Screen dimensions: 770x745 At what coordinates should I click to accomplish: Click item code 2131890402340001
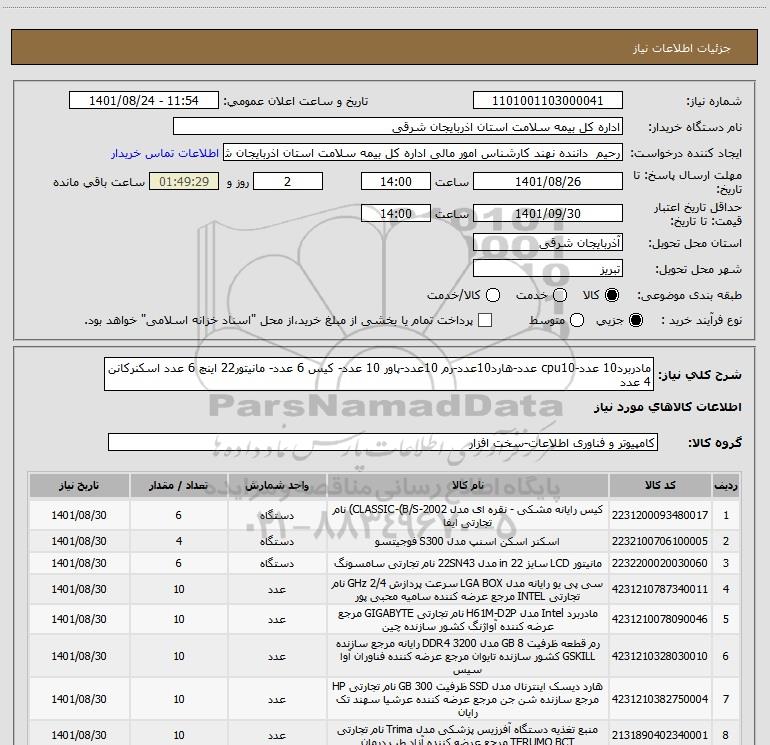[660, 735]
